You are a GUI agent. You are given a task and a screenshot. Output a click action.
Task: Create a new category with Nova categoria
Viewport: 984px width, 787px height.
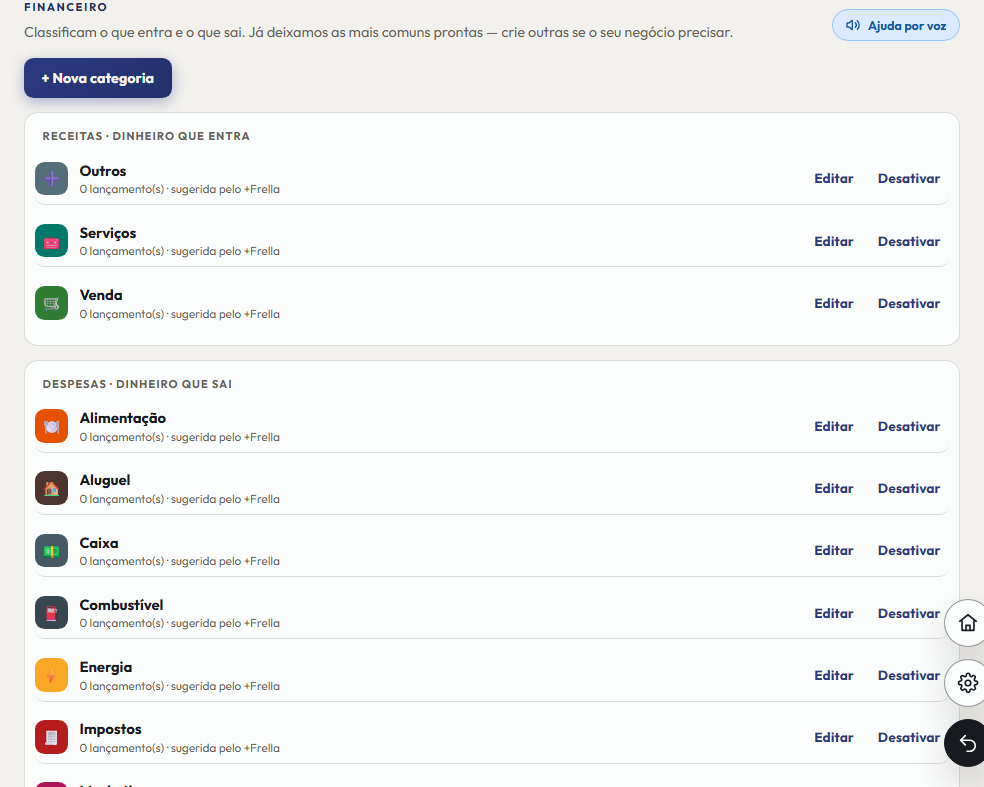click(98, 78)
